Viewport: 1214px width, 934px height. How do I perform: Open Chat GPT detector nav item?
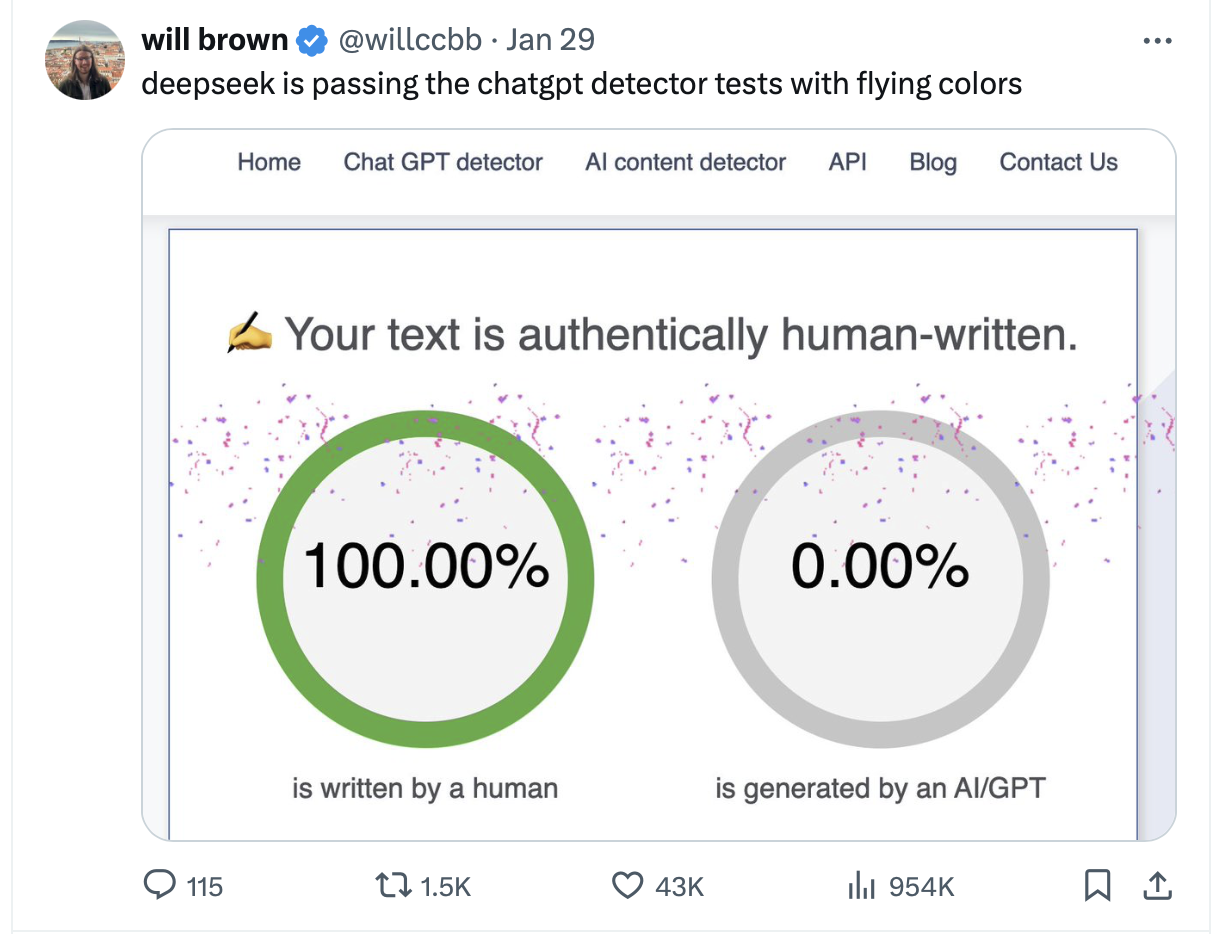click(x=443, y=163)
